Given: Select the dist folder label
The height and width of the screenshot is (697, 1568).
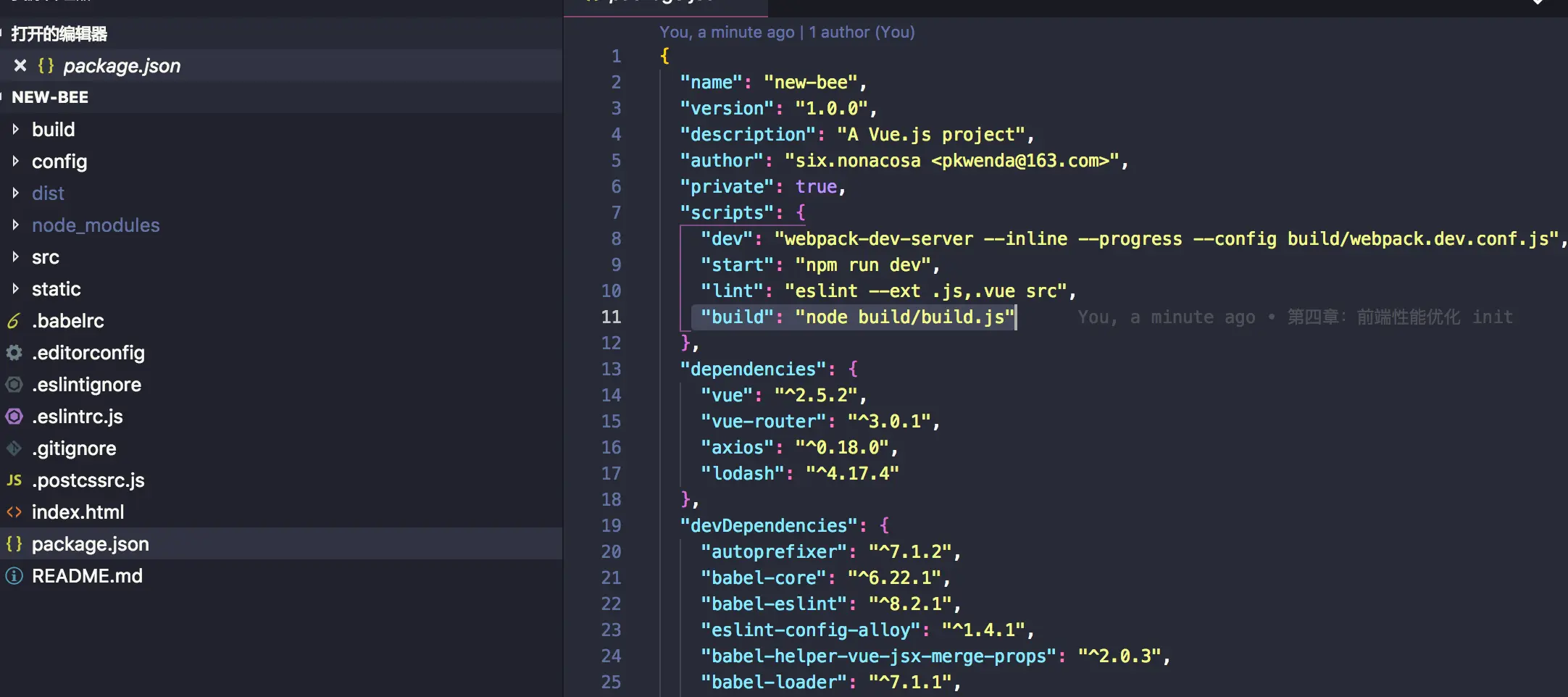Looking at the screenshot, I should coord(48,193).
